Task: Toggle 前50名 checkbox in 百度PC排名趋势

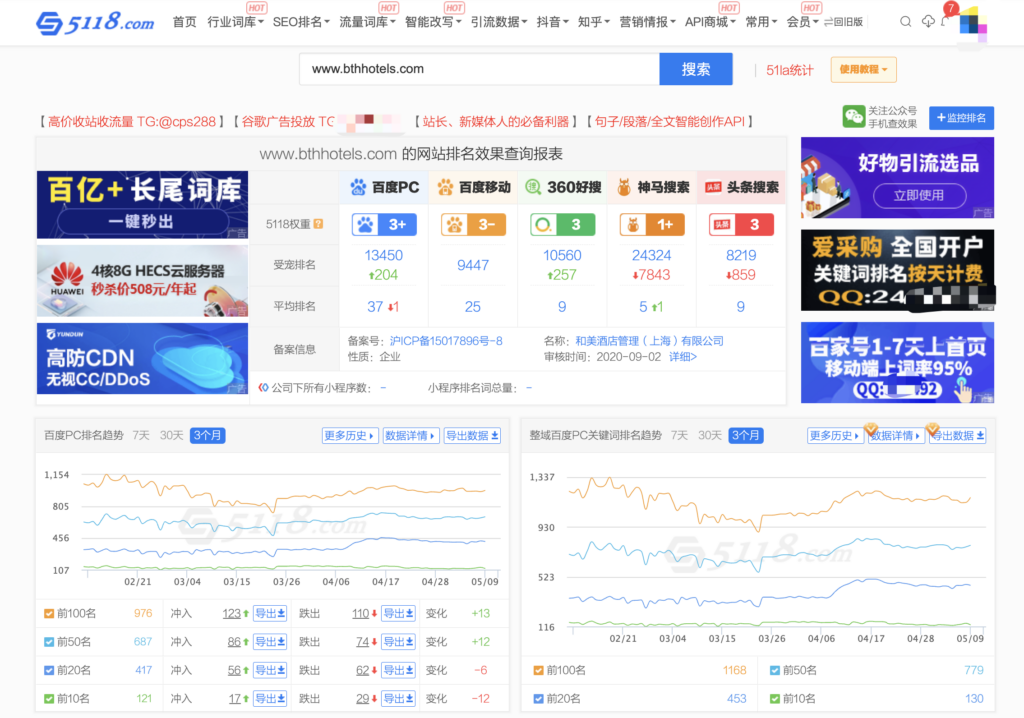Action: (49, 642)
